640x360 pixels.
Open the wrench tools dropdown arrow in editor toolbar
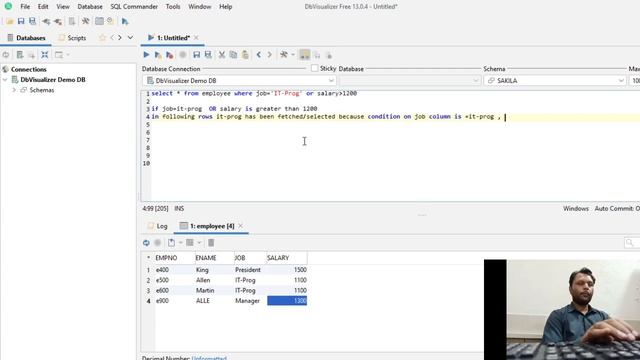coord(293,55)
